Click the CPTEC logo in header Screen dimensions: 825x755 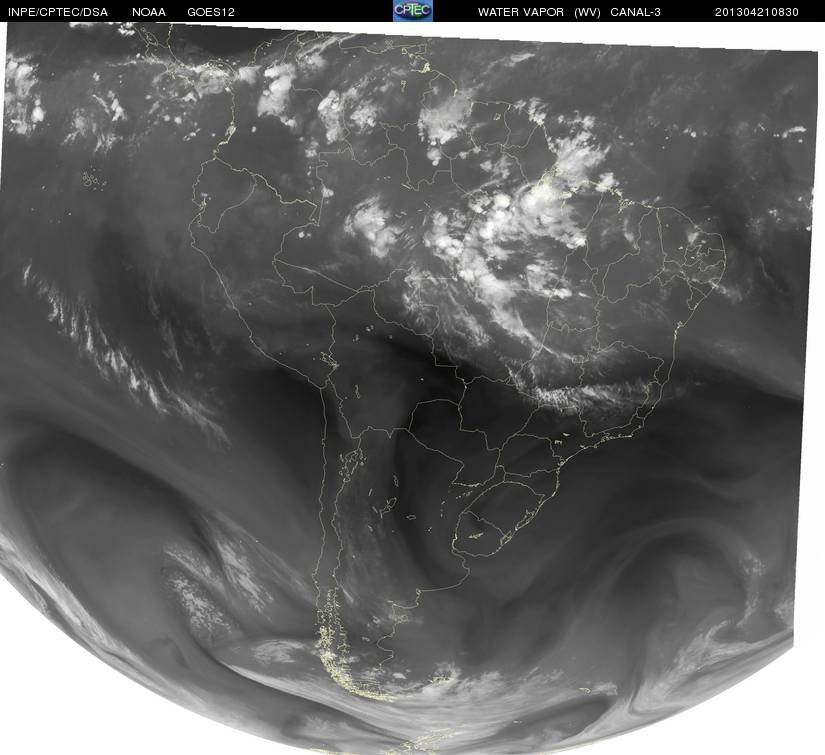pos(412,11)
